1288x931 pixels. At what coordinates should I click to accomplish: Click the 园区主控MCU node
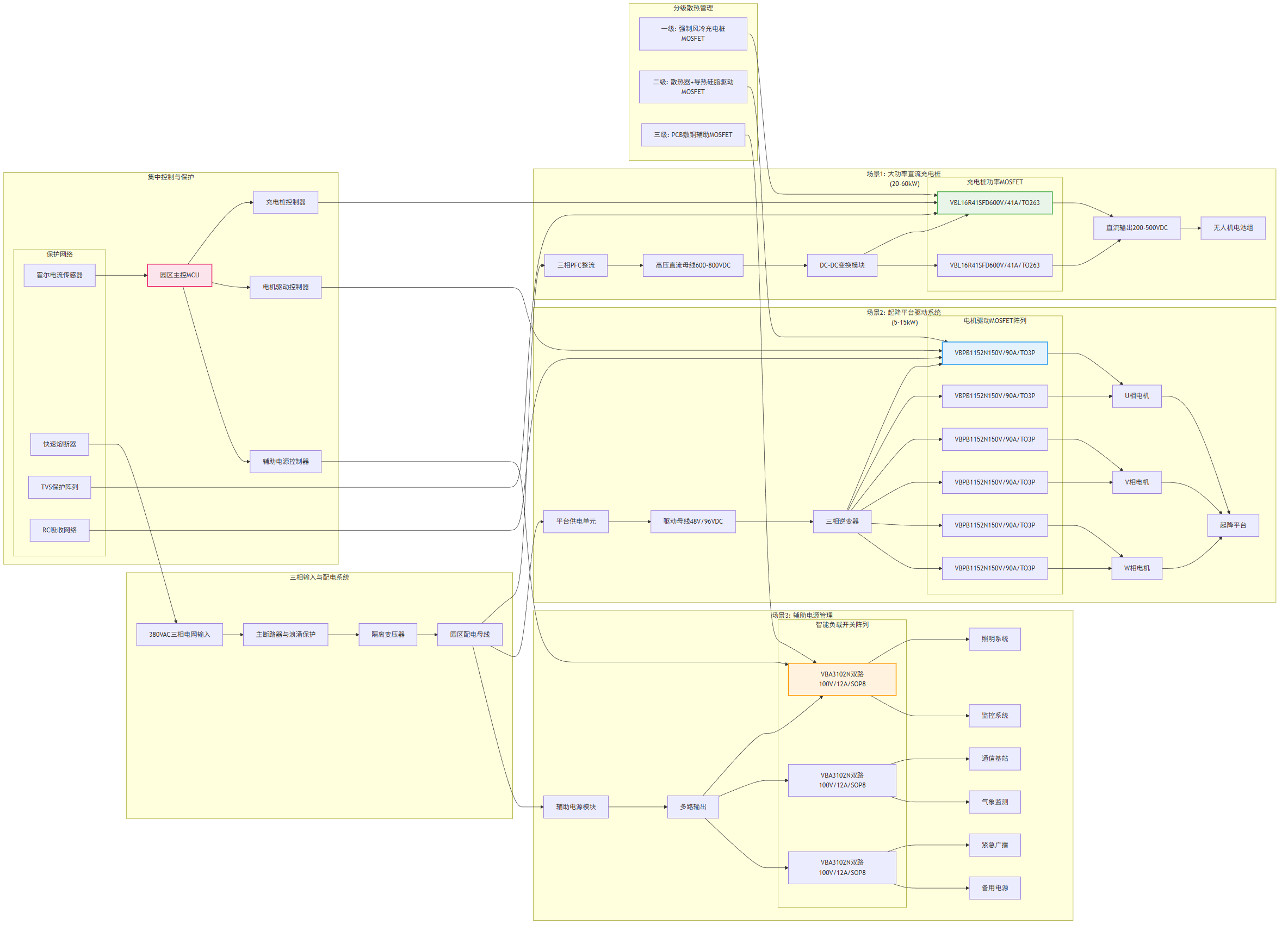(179, 275)
